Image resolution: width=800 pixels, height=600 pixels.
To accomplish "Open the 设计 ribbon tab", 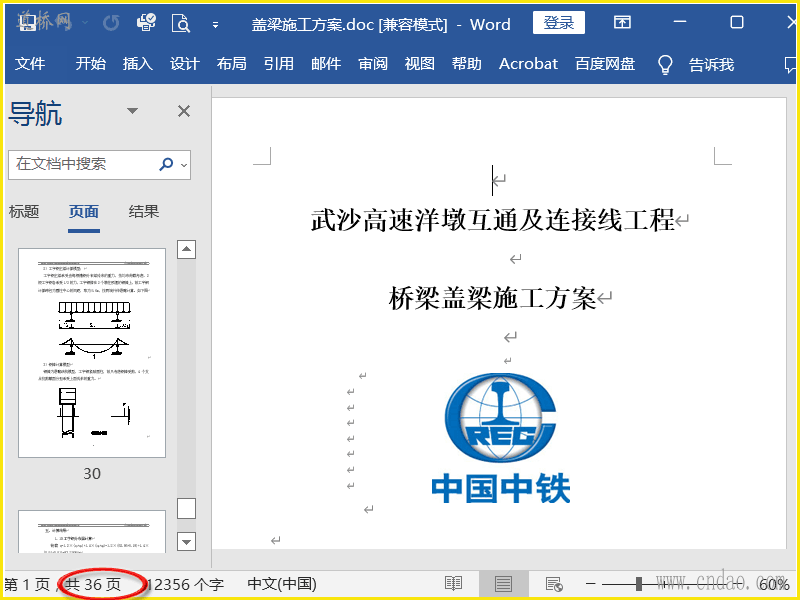I will [185, 64].
